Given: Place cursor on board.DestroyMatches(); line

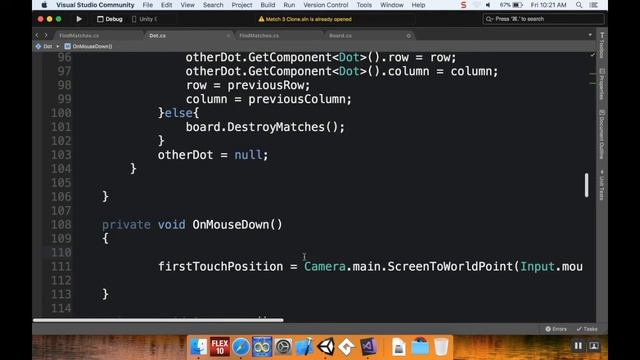Looking at the screenshot, I should pos(265,127).
